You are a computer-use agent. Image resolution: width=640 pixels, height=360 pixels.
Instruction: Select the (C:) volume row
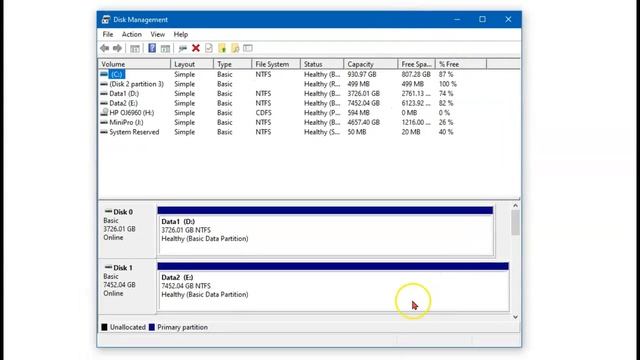click(117, 74)
